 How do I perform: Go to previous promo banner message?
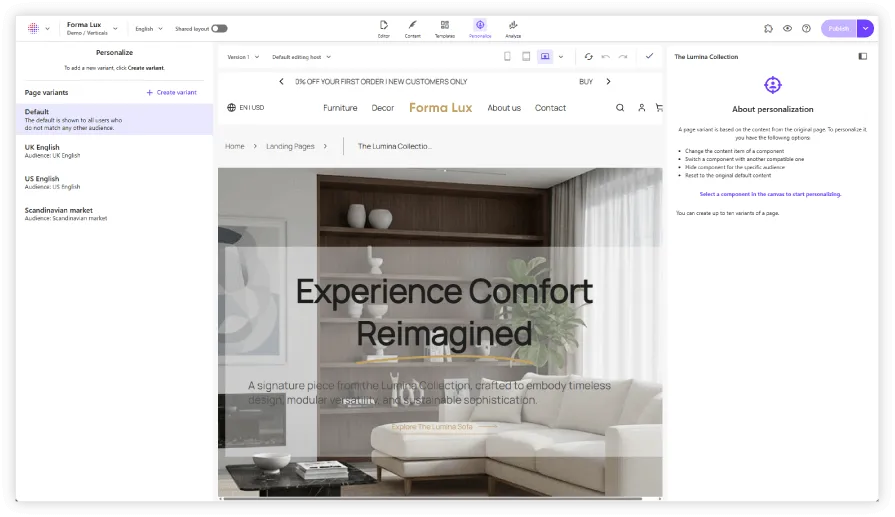[x=281, y=82]
